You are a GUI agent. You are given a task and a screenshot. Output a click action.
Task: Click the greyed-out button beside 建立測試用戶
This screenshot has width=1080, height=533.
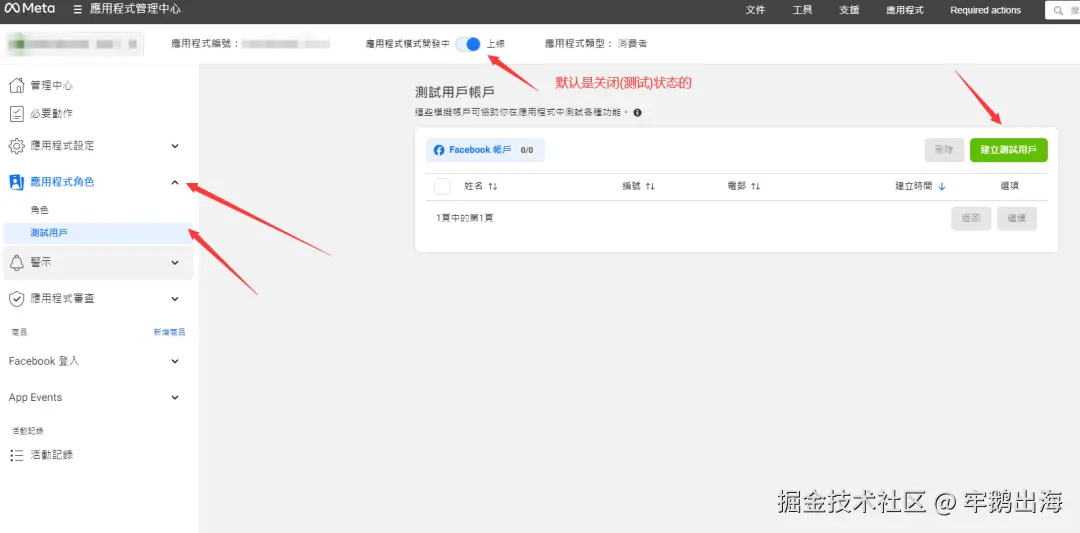944,150
